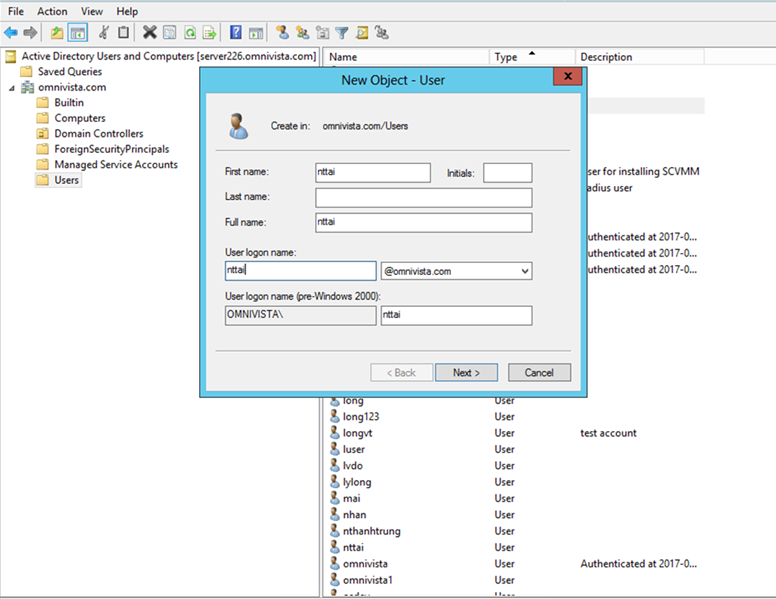Select the luser user row
The image size is (776, 599).
pyautogui.click(x=515, y=449)
